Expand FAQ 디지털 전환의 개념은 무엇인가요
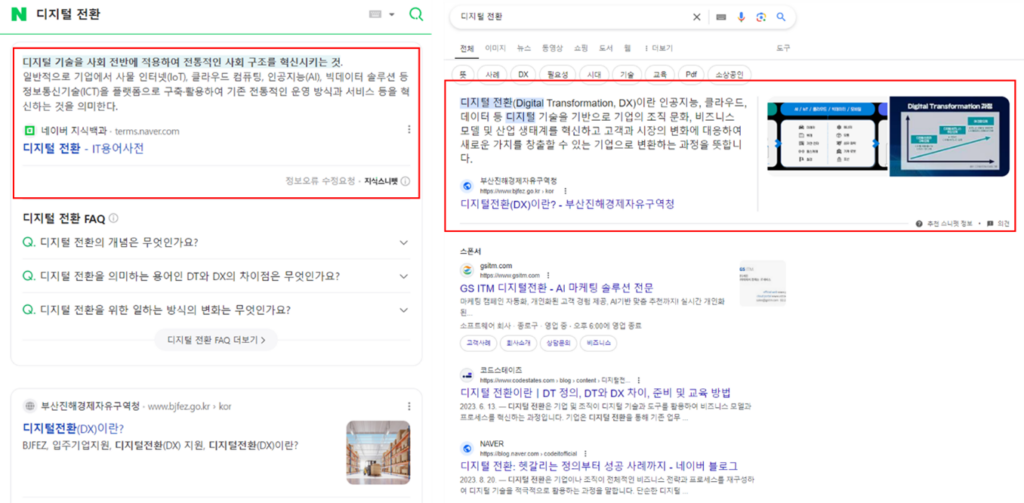This screenshot has height=503, width=1024. click(216, 242)
